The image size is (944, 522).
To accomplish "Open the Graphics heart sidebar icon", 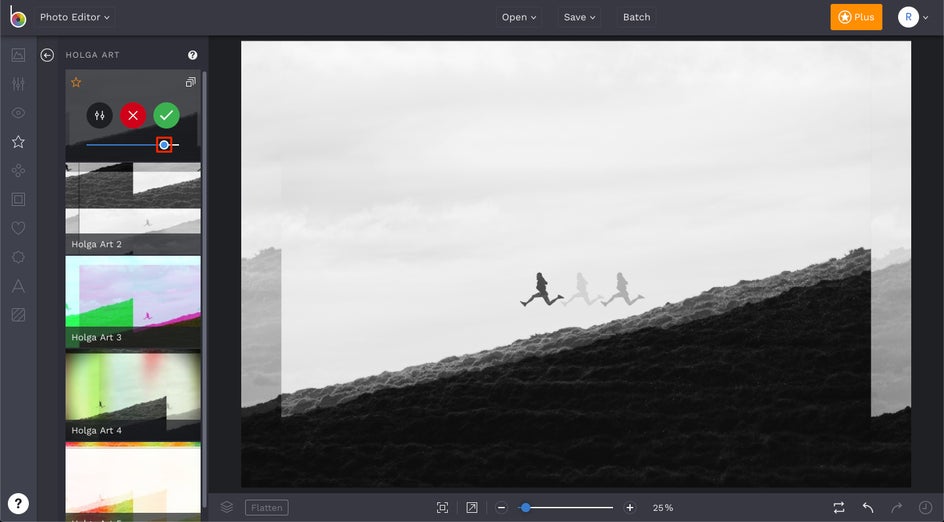I will pyautogui.click(x=18, y=228).
